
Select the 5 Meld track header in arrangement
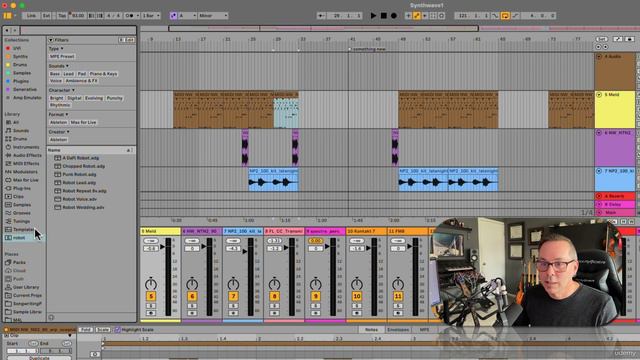tap(615, 109)
